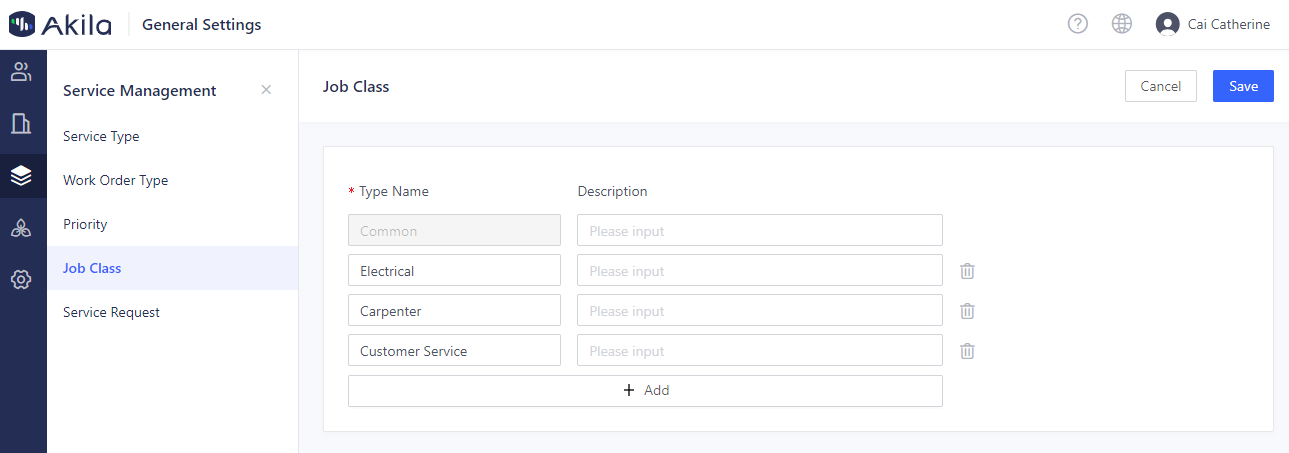Edit the Carpenter type name field
Screen dimensions: 1289x453
click(454, 310)
